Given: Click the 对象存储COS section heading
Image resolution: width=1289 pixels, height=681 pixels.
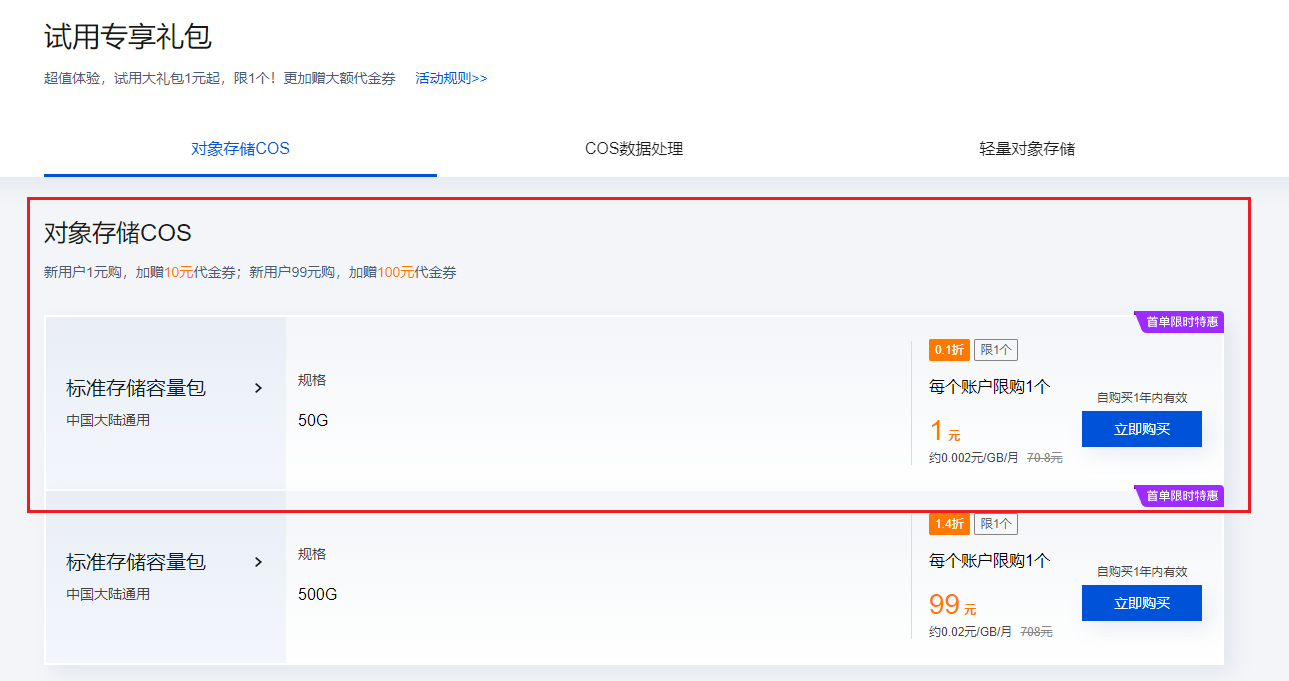Looking at the screenshot, I should point(118,233).
